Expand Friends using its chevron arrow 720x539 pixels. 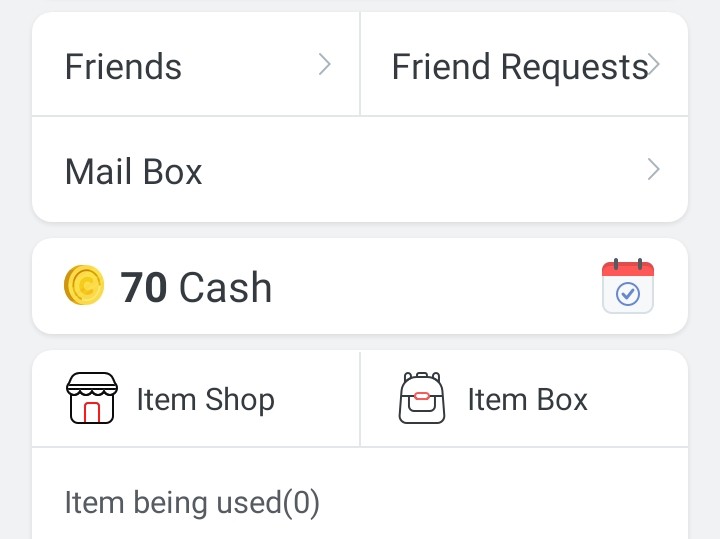(324, 65)
